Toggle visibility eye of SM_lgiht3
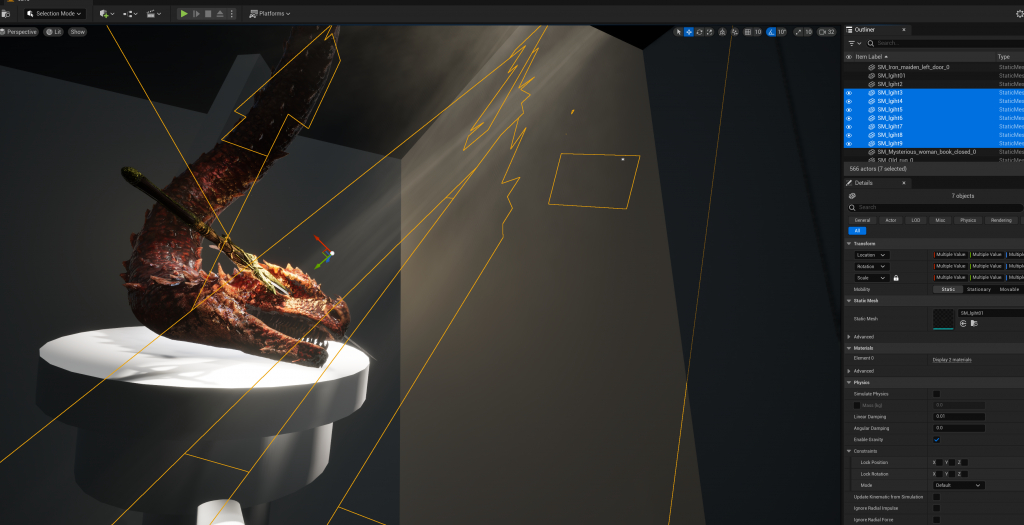 tap(849, 93)
